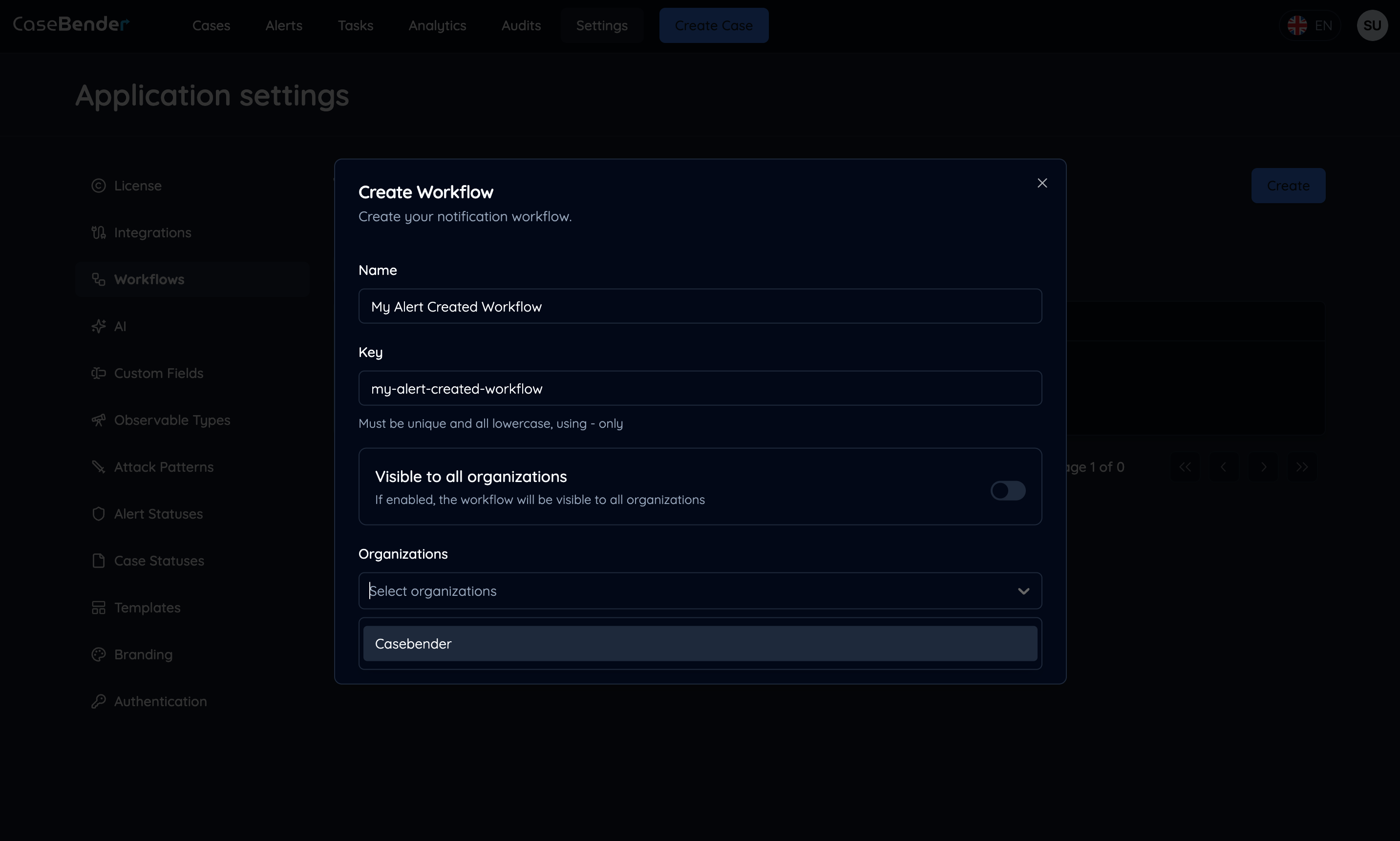The width and height of the screenshot is (1400, 841).
Task: Open the Integrations settings icon
Action: click(x=99, y=232)
